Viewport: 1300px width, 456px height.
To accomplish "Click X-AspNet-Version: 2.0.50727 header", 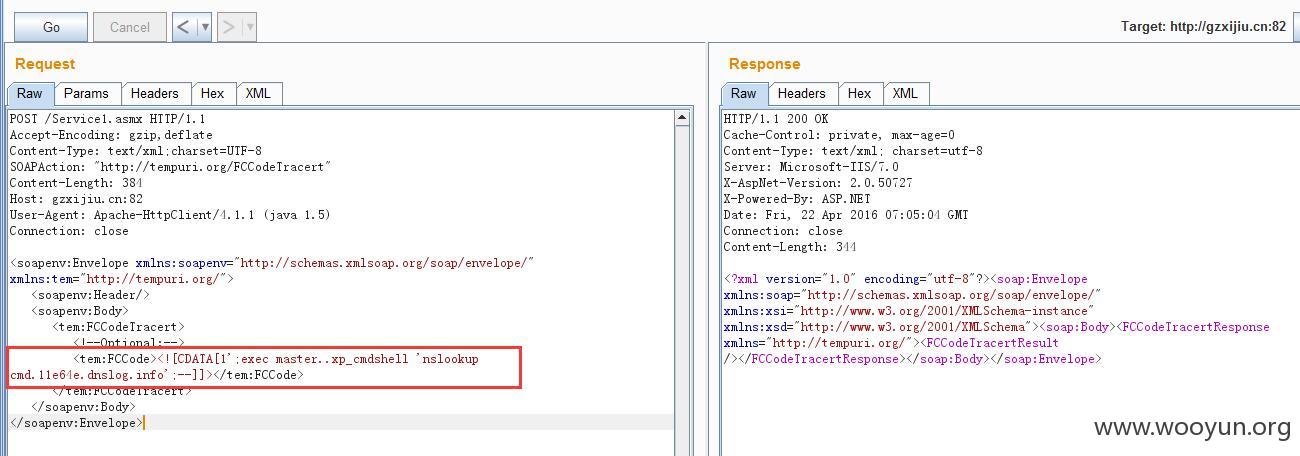I will 818,183.
